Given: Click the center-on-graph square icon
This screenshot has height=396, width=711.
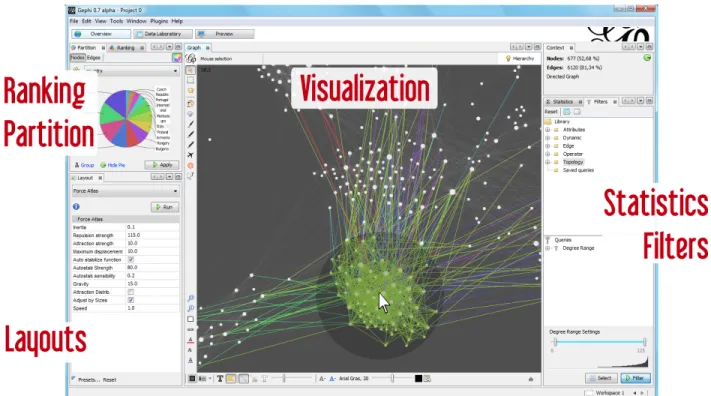Looking at the screenshot, I should [190, 319].
